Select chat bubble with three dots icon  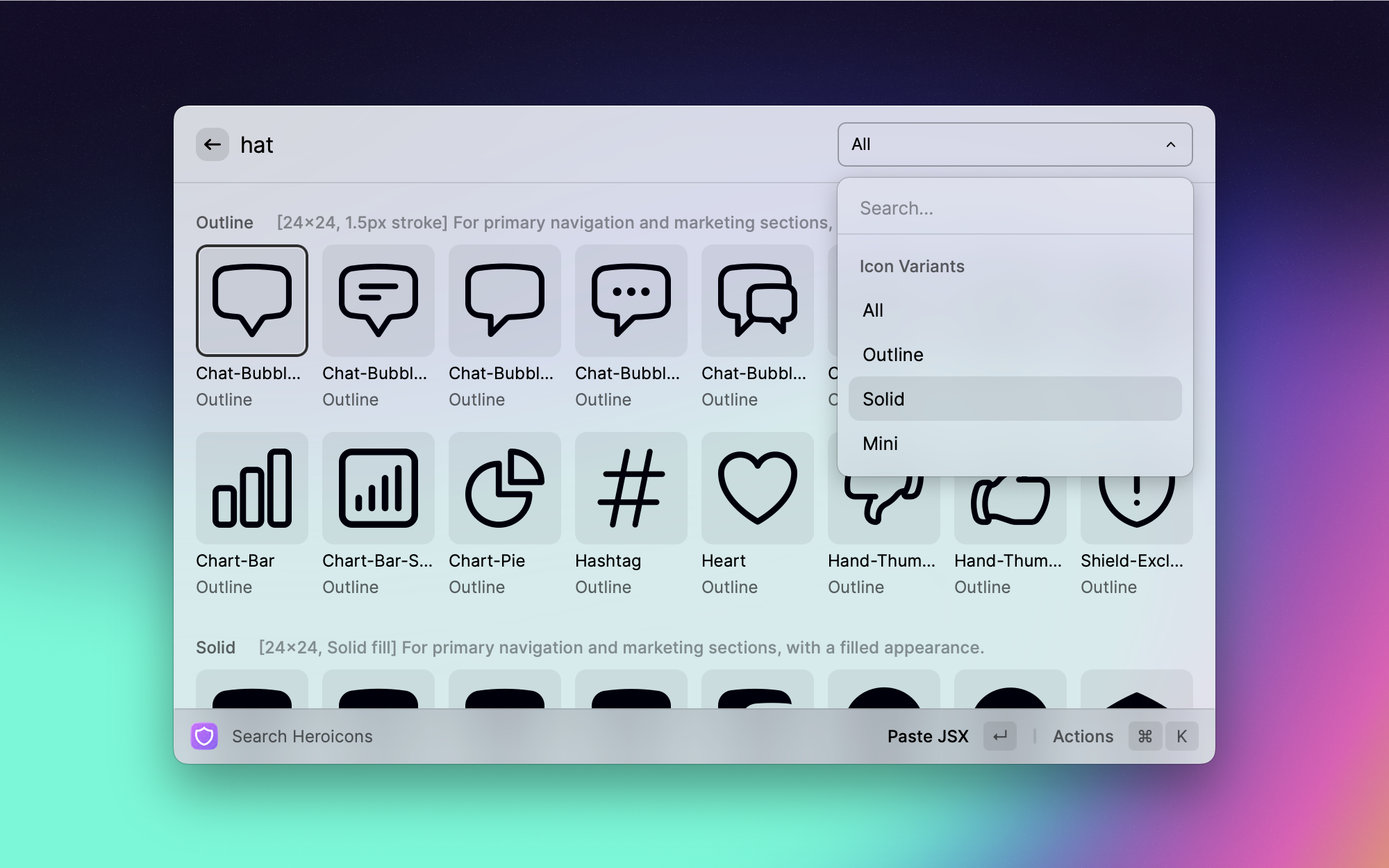coord(631,301)
